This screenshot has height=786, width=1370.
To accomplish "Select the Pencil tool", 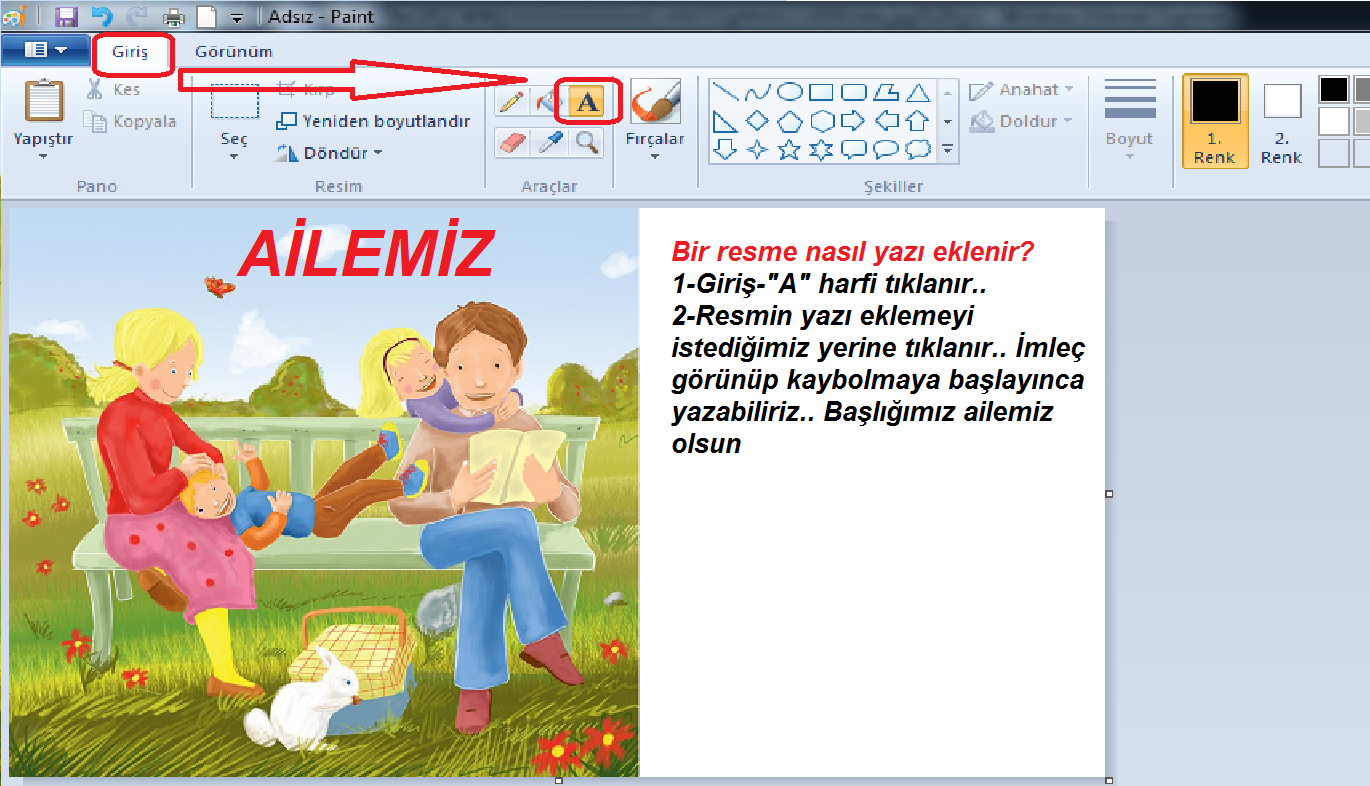I will [511, 101].
